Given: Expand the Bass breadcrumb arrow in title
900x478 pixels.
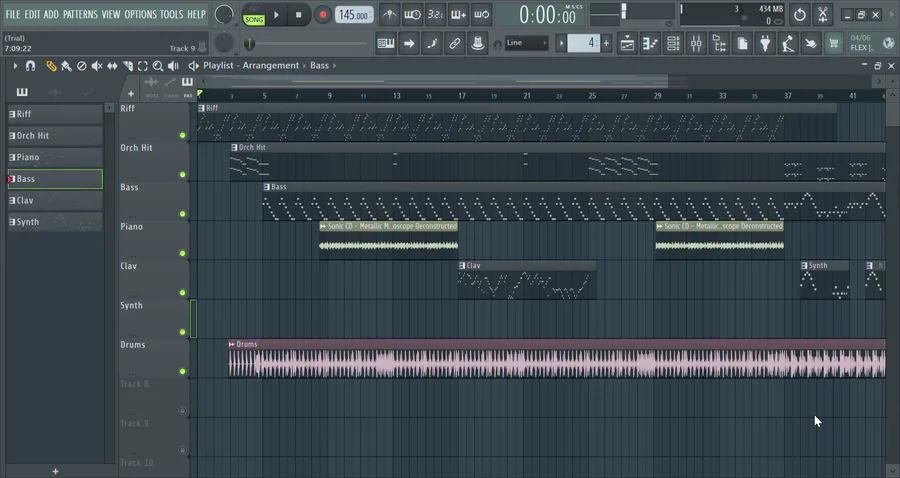Looking at the screenshot, I should point(335,66).
